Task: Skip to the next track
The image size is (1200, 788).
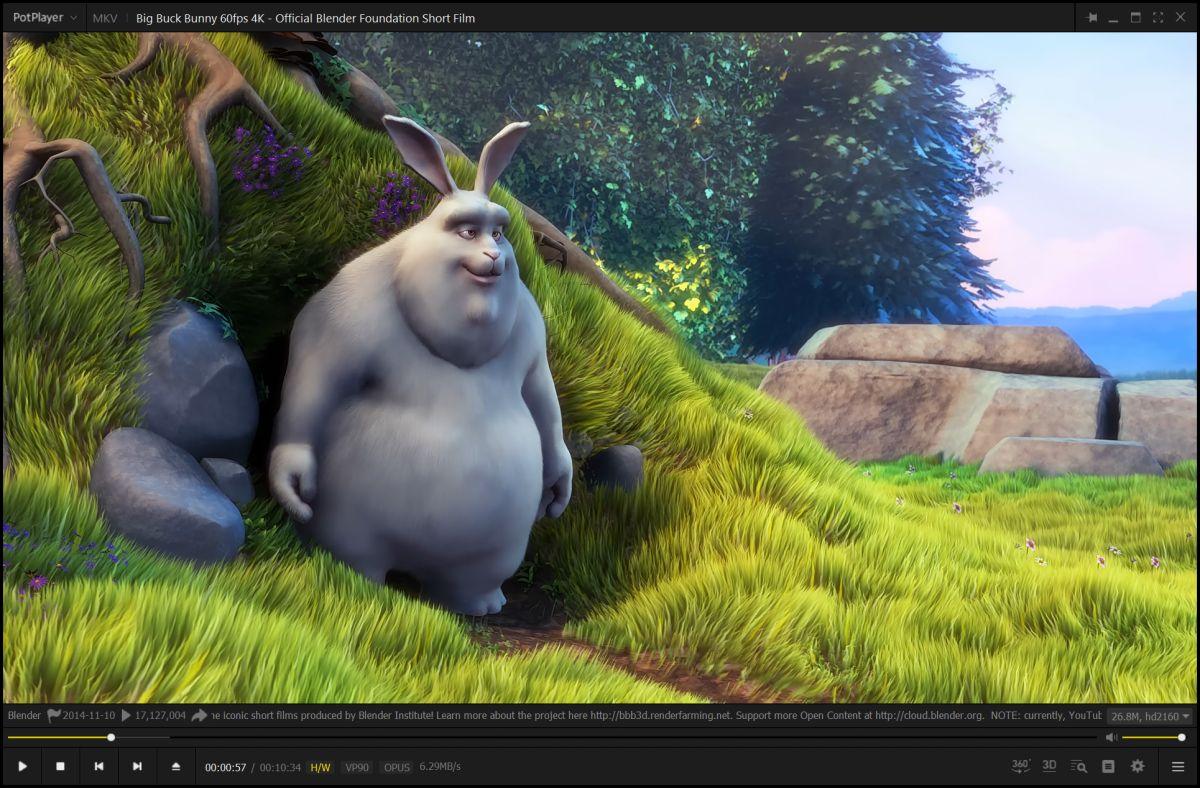Action: coord(137,767)
